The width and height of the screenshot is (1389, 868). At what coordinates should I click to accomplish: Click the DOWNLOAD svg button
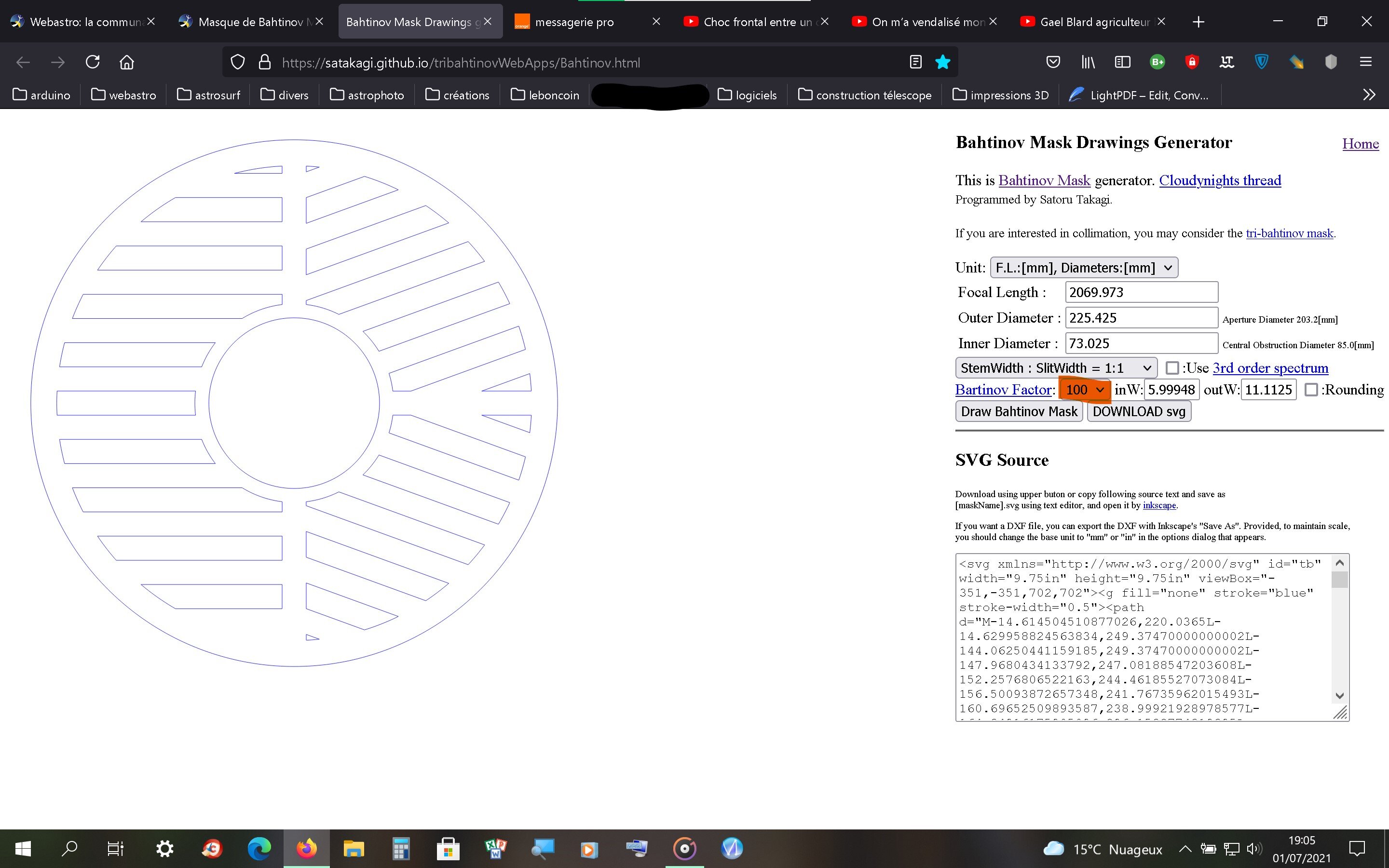1139,412
